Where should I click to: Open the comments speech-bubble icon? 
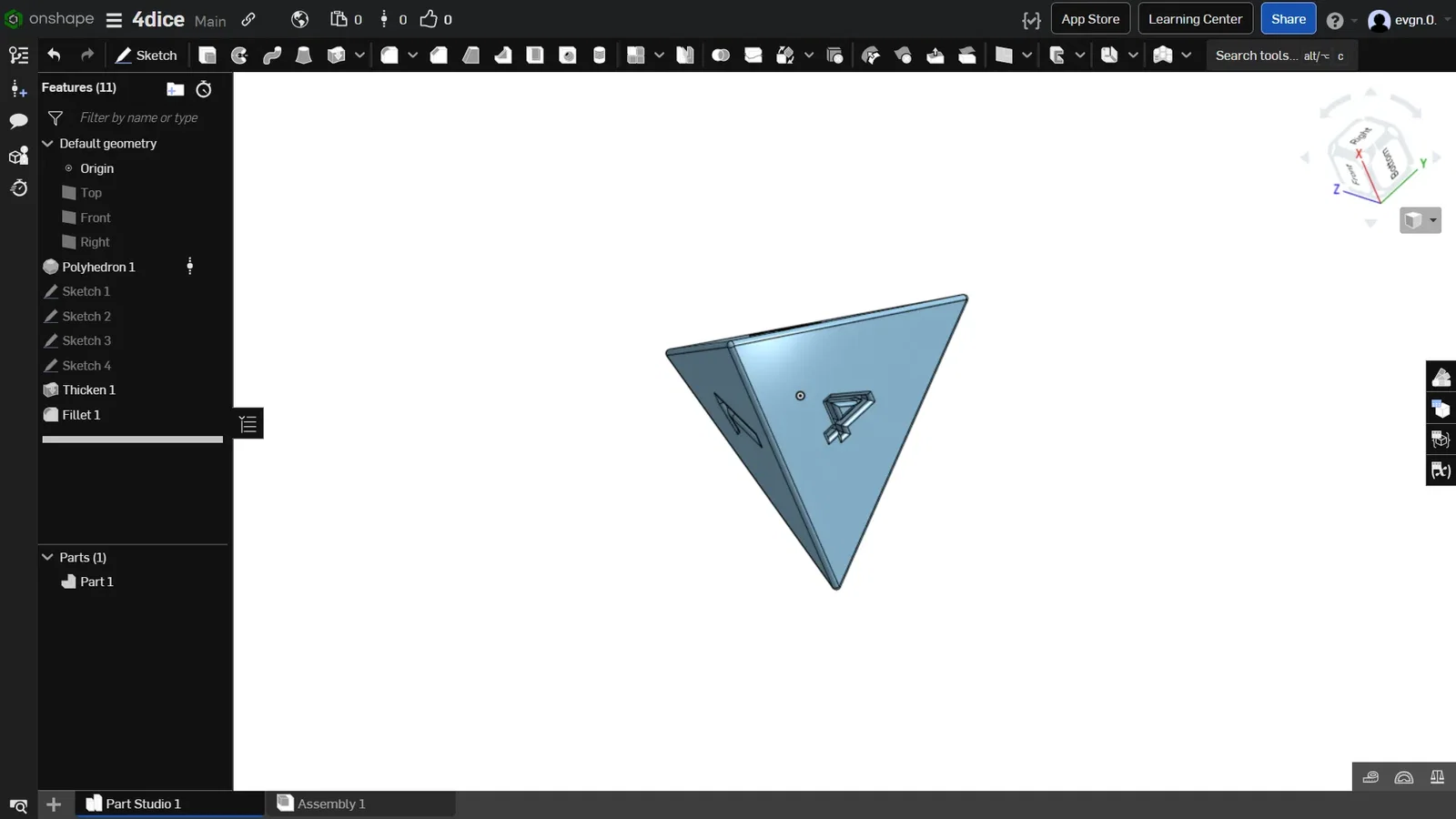pos(18,121)
